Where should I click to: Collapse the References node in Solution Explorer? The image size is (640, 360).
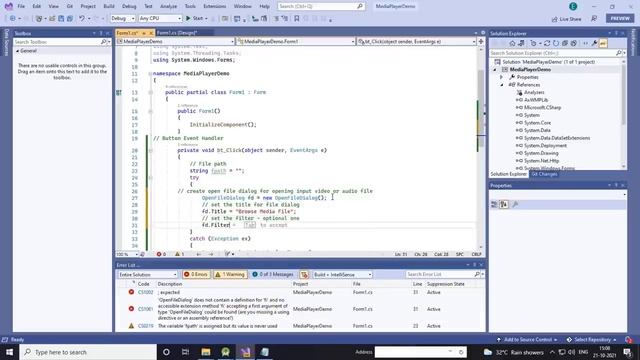coord(502,85)
